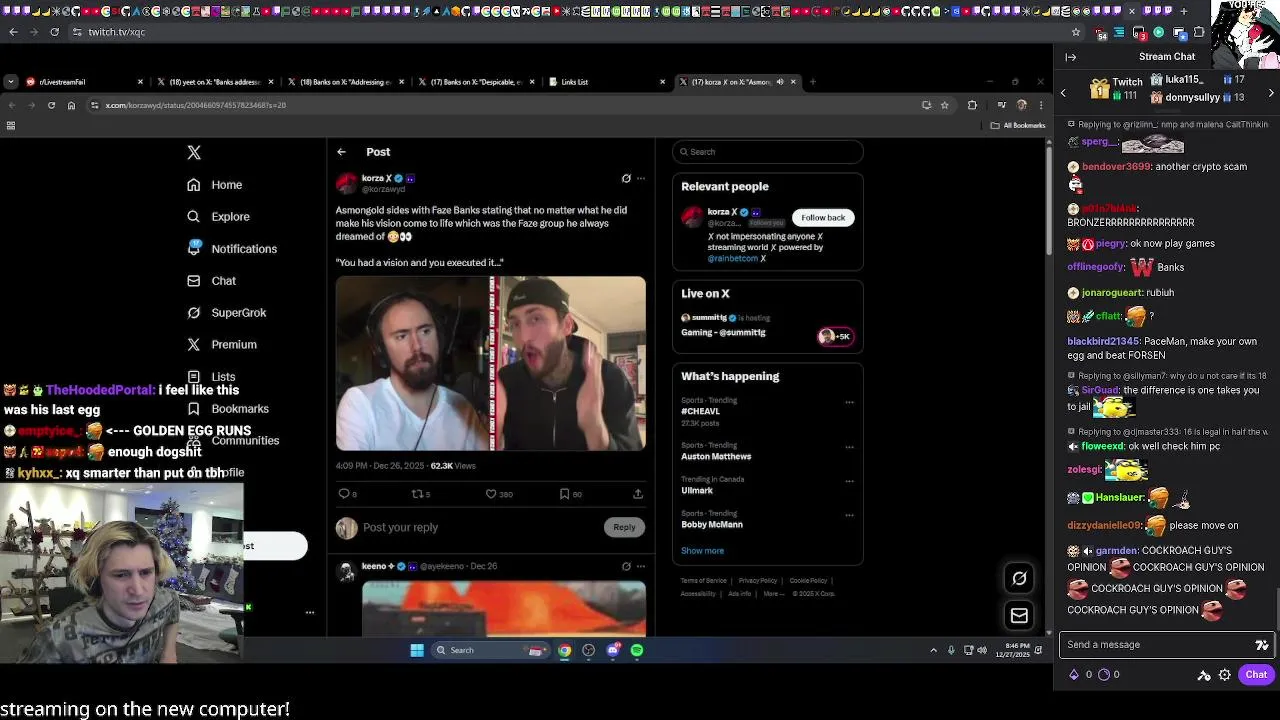Go to Home in X sidebar
This screenshot has height=720, width=1280.
point(215,185)
